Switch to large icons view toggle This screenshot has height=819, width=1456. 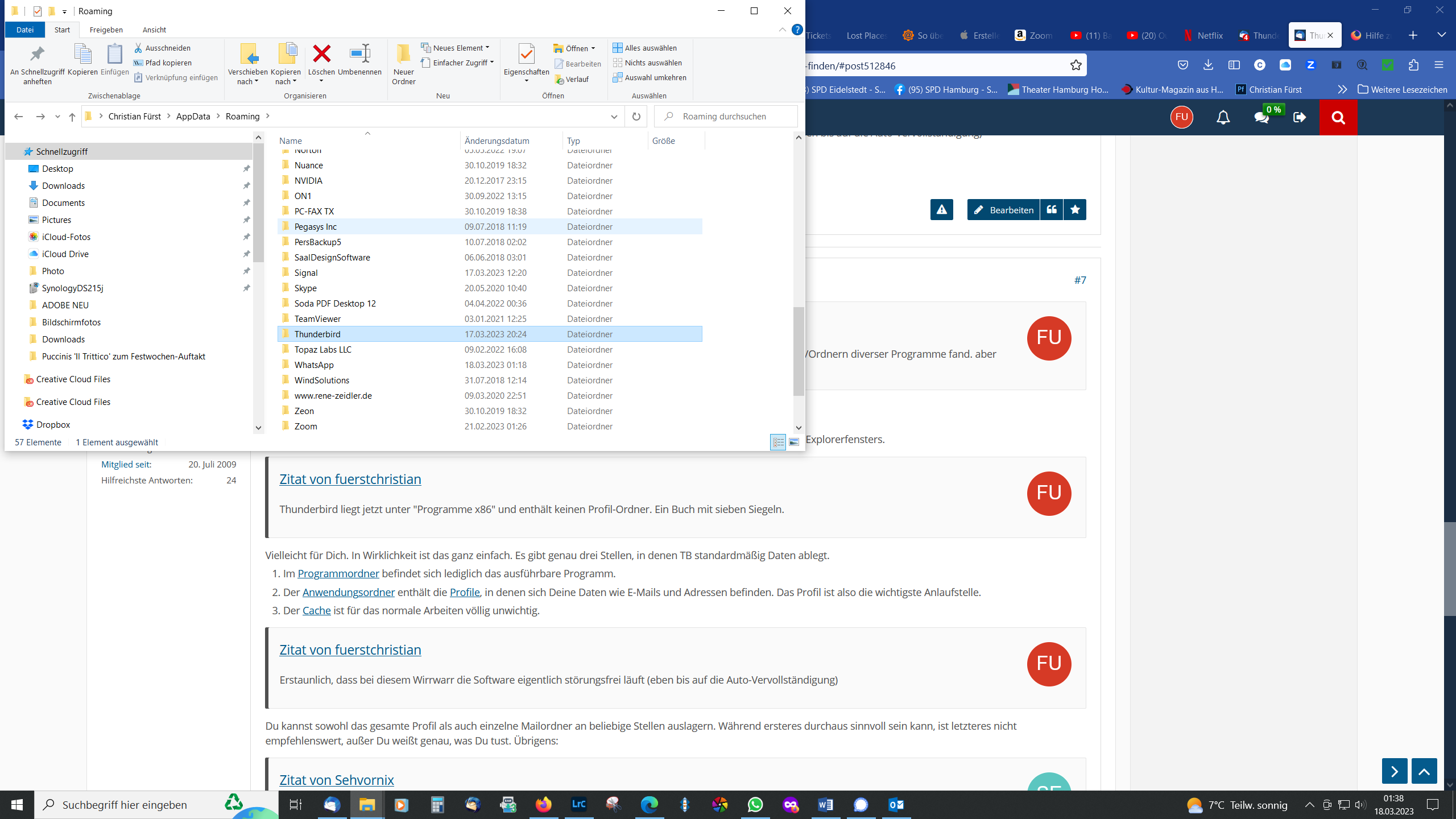pyautogui.click(x=794, y=442)
